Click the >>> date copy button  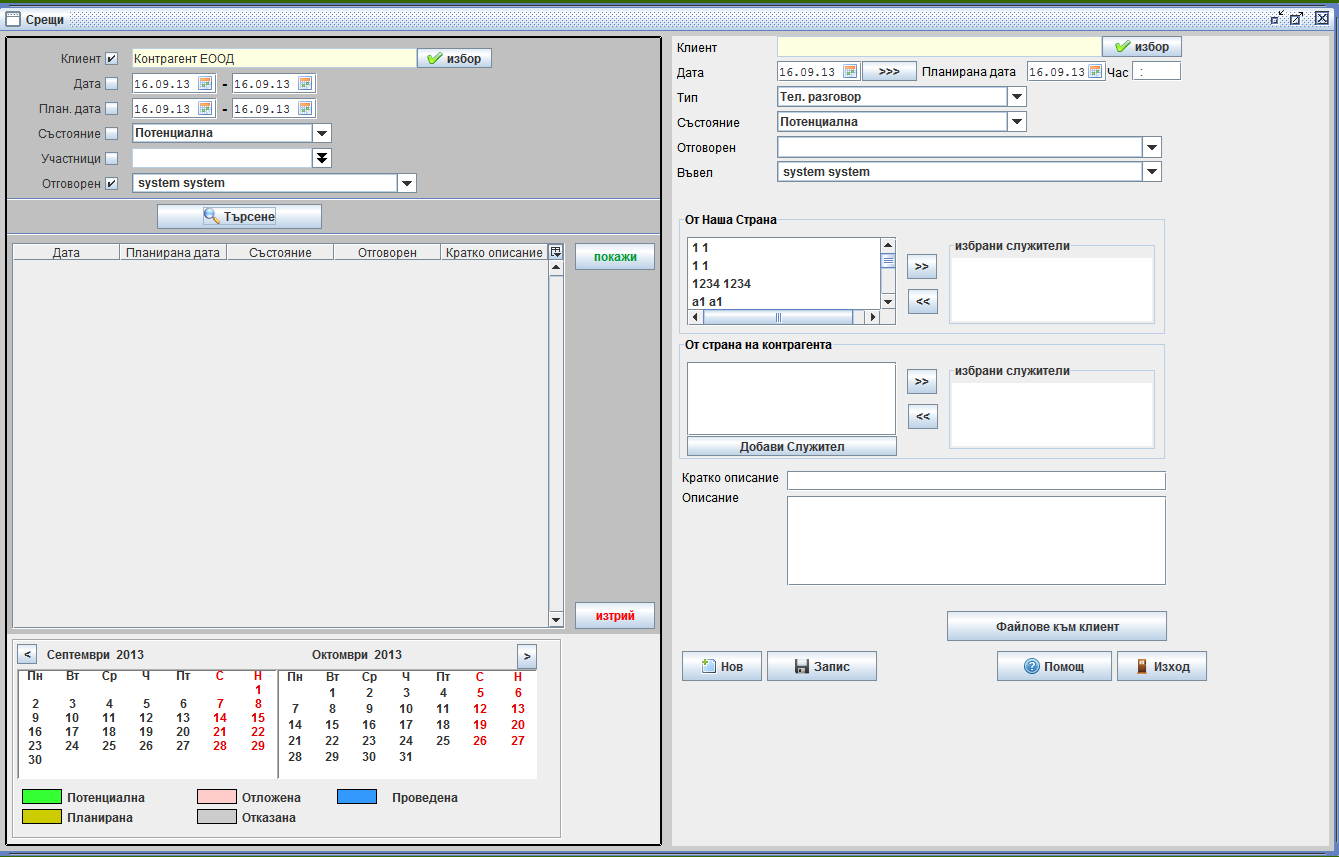(889, 72)
